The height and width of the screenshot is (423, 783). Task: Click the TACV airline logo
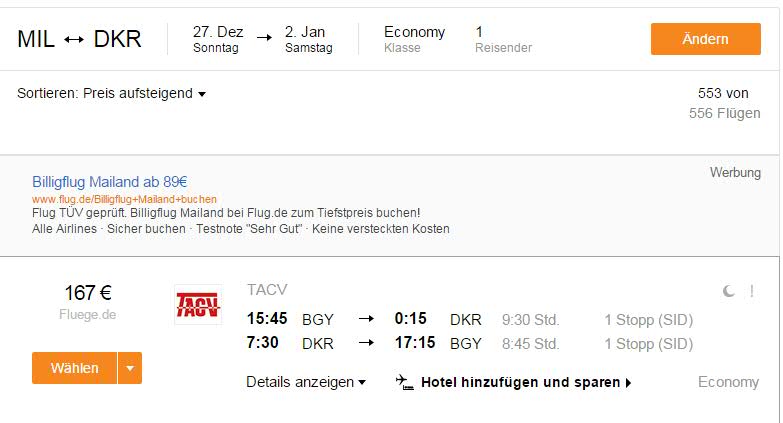coord(198,305)
